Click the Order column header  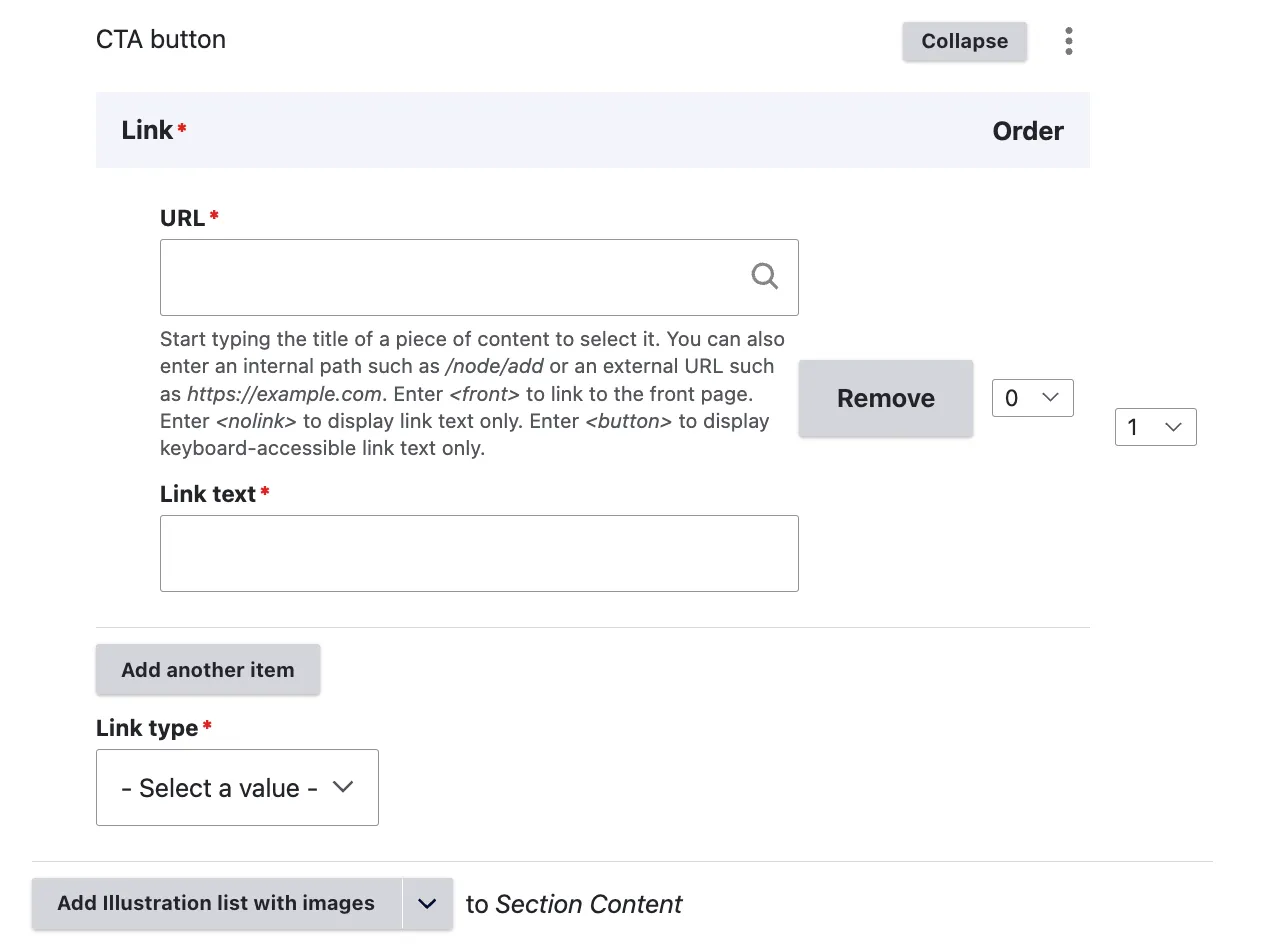click(1027, 131)
